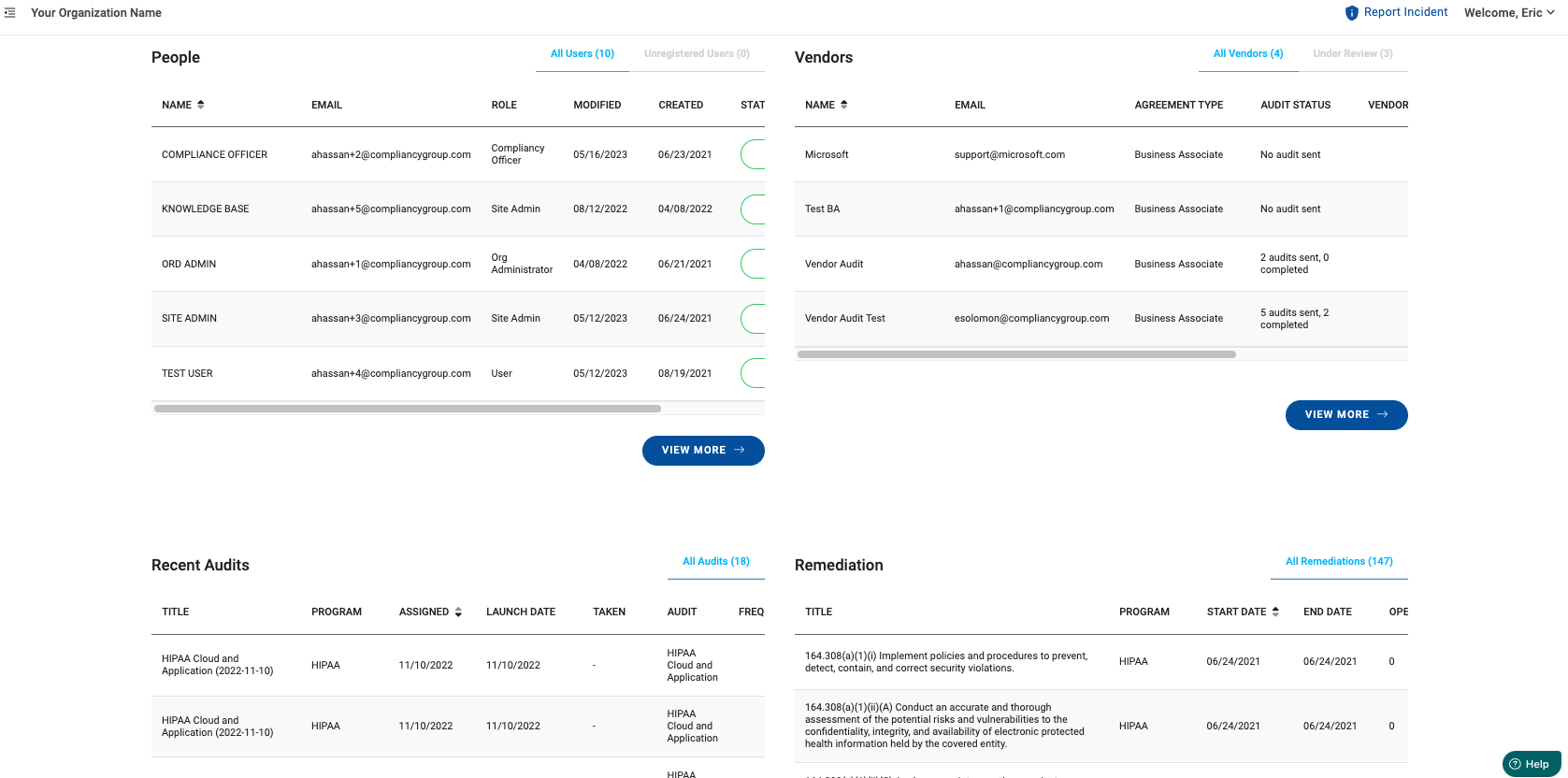This screenshot has width=1568, height=778.
Task: Click the PROGRAM header in Recent Audits
Action: 337,612
